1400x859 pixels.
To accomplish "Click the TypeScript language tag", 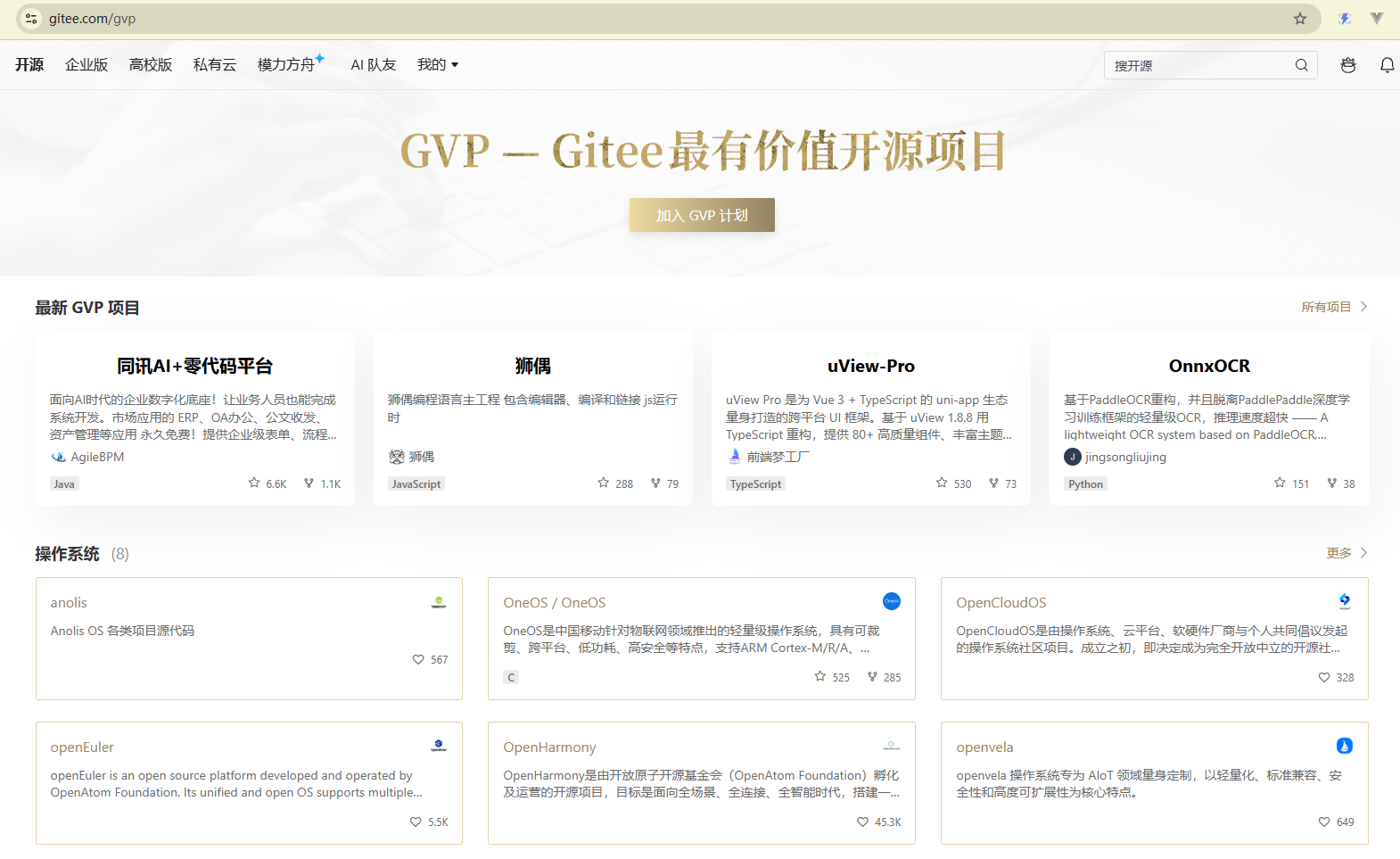I will [755, 483].
